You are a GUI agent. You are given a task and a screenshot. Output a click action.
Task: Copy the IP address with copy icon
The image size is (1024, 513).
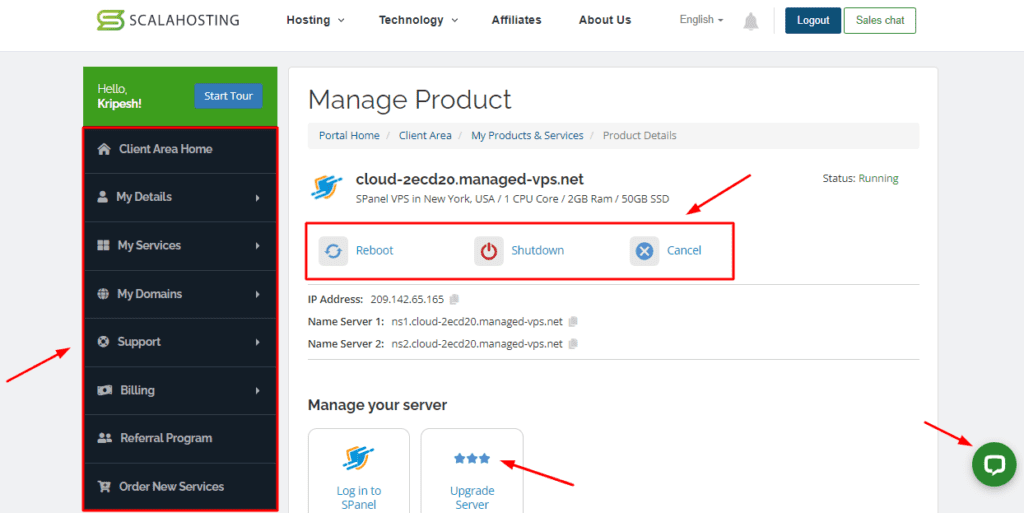pyautogui.click(x=455, y=299)
